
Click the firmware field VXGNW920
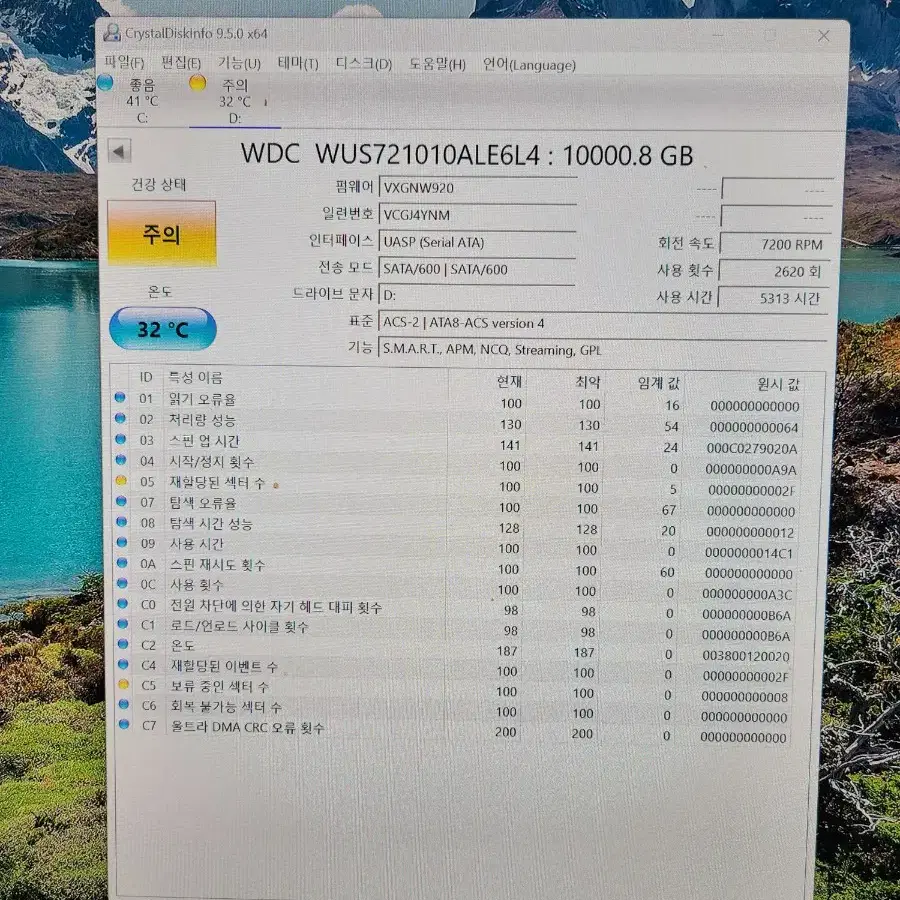[478, 188]
